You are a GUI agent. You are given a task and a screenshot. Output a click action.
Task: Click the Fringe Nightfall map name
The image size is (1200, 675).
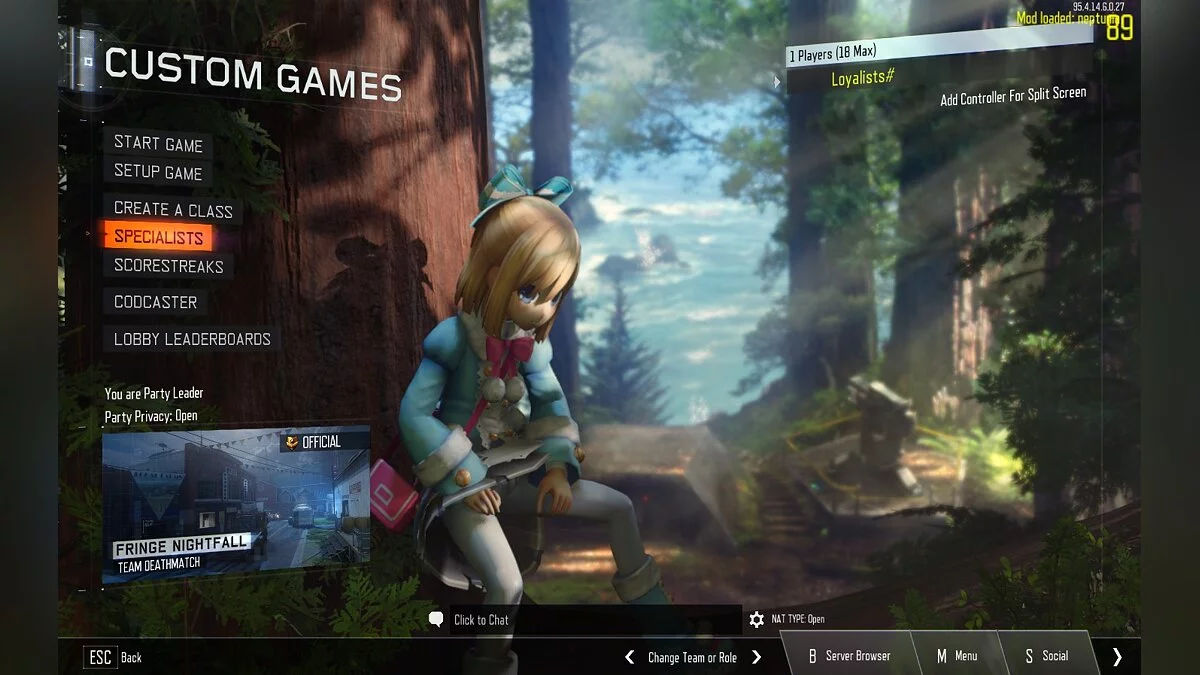(x=180, y=546)
